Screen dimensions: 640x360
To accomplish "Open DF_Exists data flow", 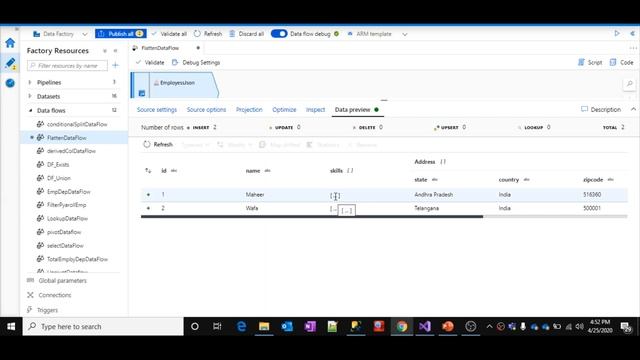I will point(58,164).
